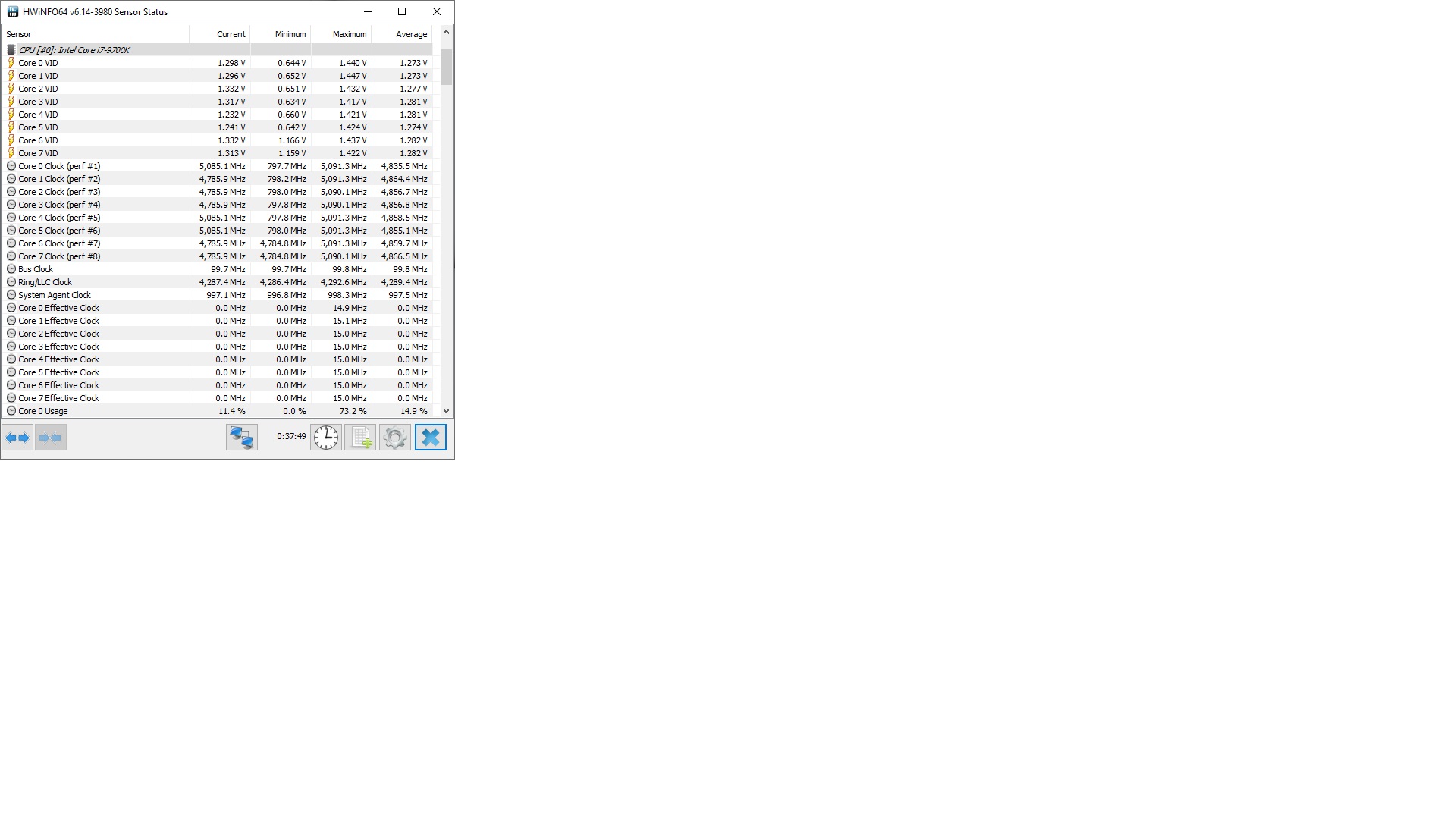Image resolution: width=1456 pixels, height=819 pixels.
Task: Click the vertical scrollbar thumb
Action: pyautogui.click(x=446, y=67)
